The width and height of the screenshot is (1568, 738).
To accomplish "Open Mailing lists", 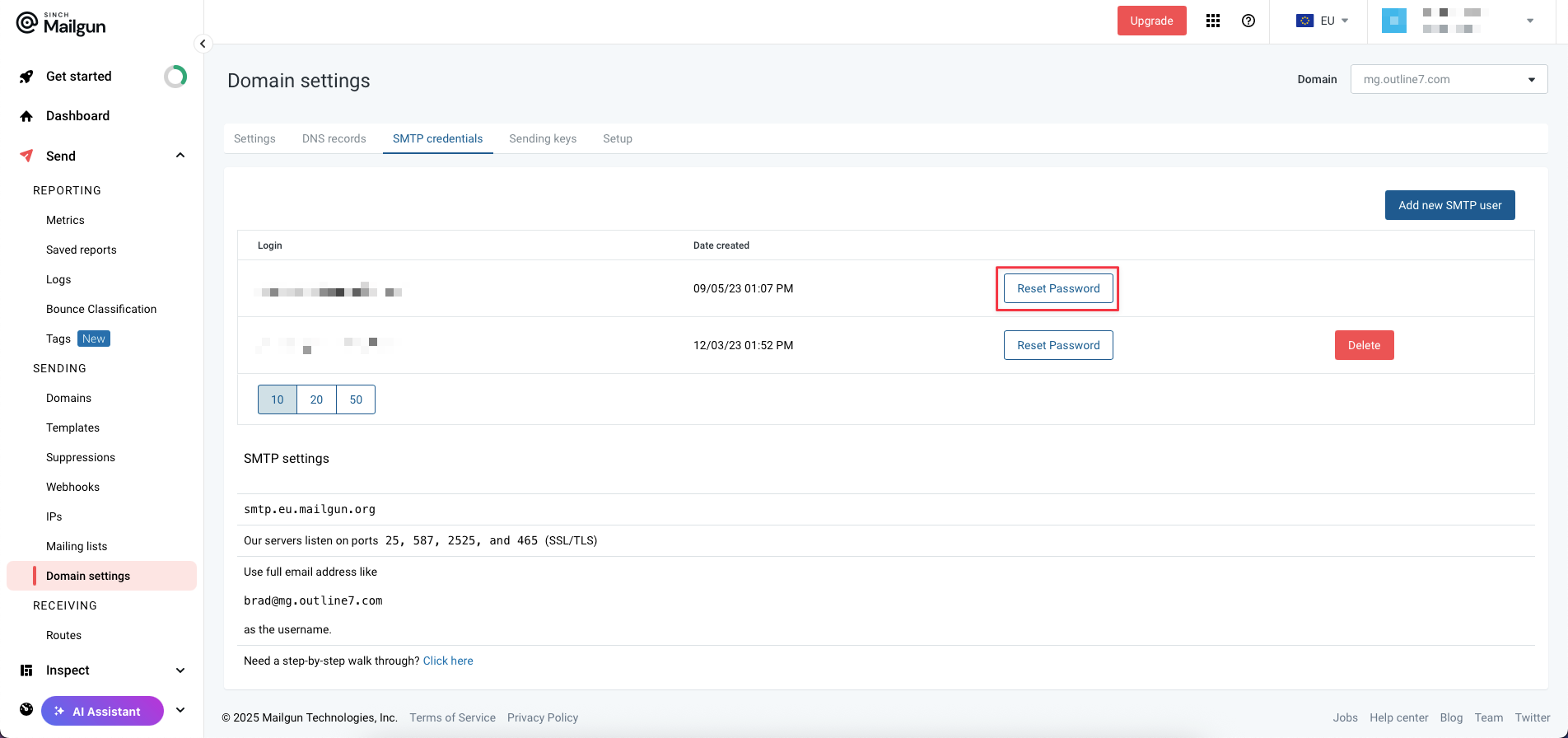I will pos(77,546).
